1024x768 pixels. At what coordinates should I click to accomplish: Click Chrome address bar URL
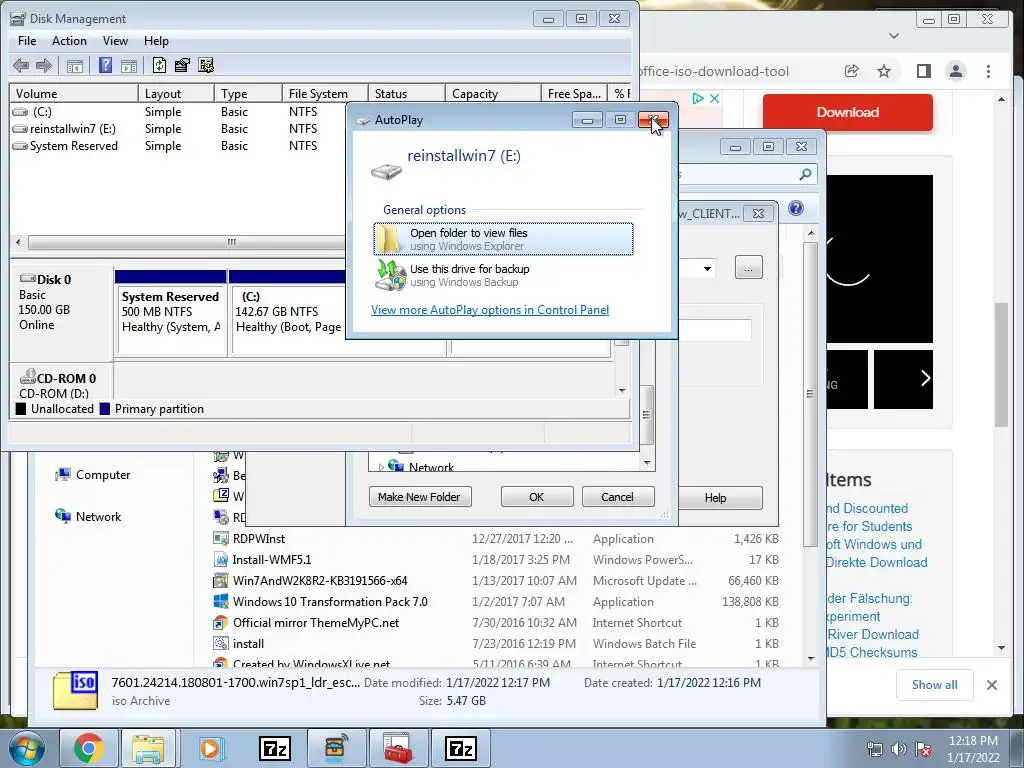click(x=714, y=71)
